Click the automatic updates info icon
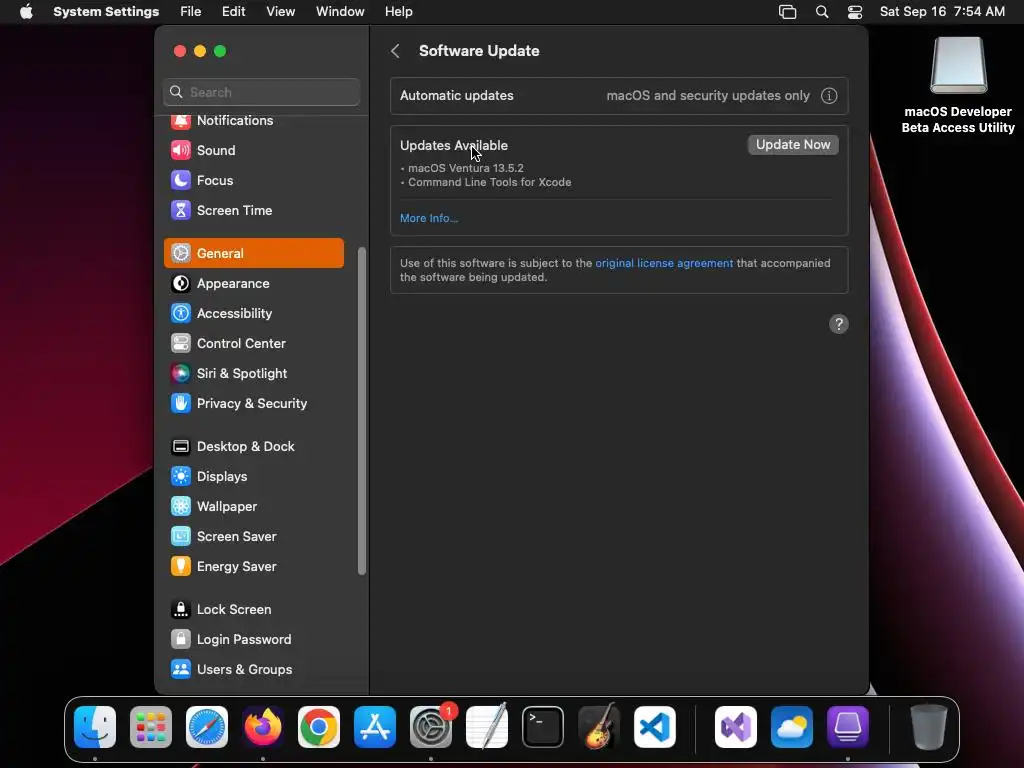This screenshot has height=768, width=1024. pos(829,96)
